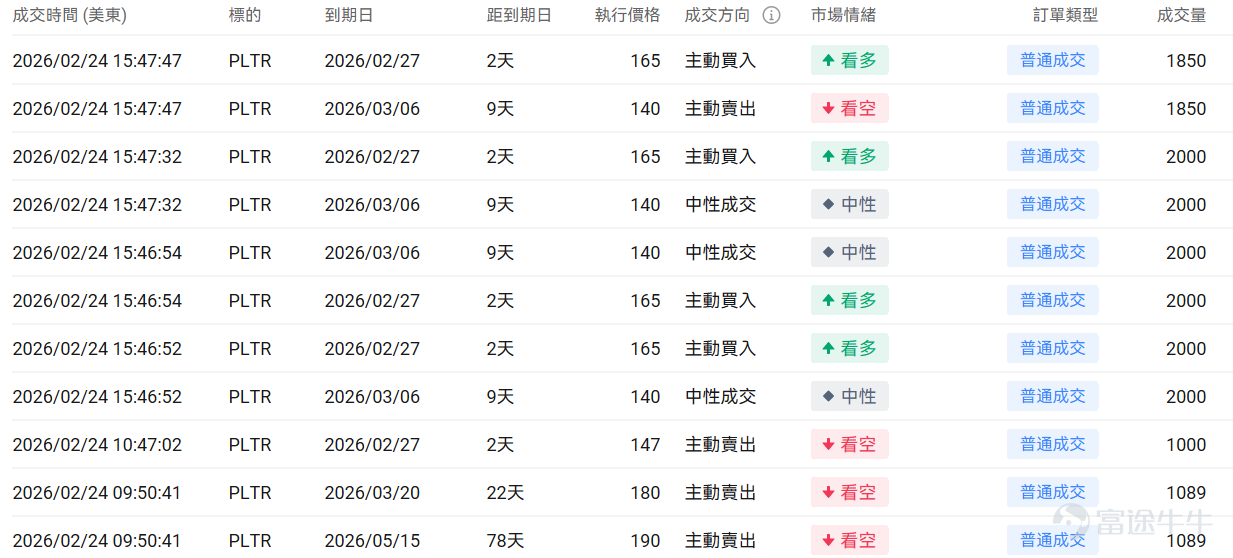Click 普通成交 in the strike 180 row
The width and height of the screenshot is (1233, 558).
(x=1053, y=492)
